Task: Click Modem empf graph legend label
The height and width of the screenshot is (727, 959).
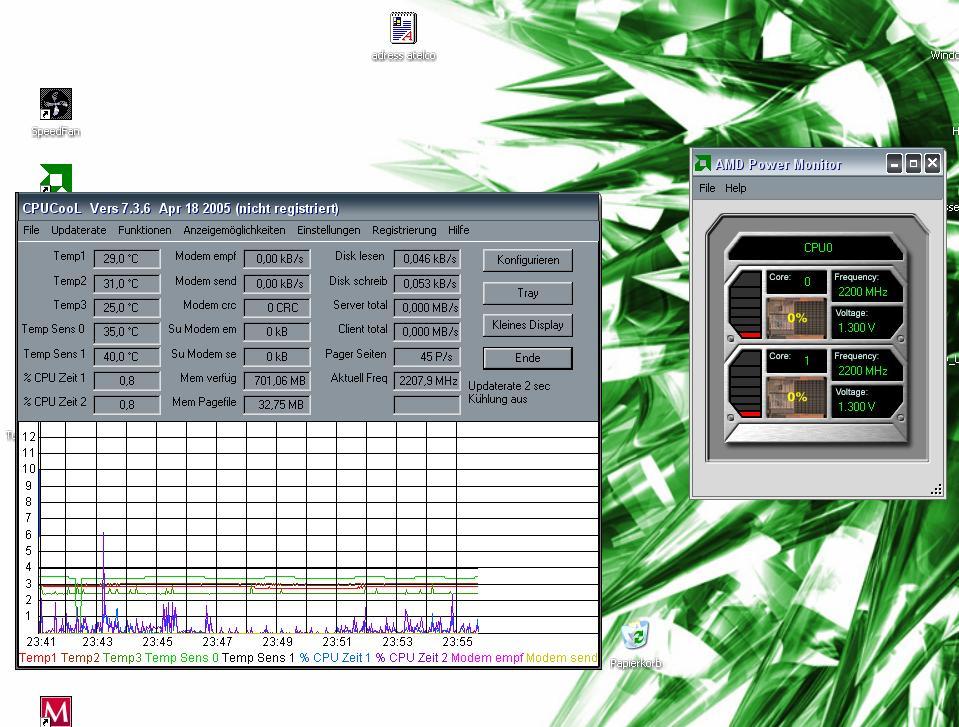Action: tap(487, 658)
